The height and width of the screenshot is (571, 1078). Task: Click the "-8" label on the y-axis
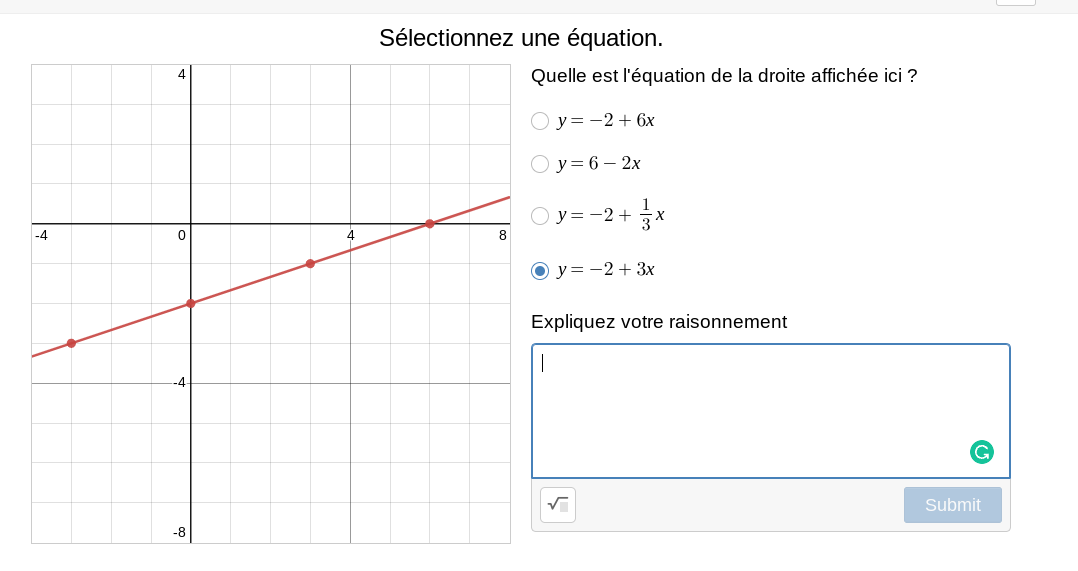(x=179, y=532)
